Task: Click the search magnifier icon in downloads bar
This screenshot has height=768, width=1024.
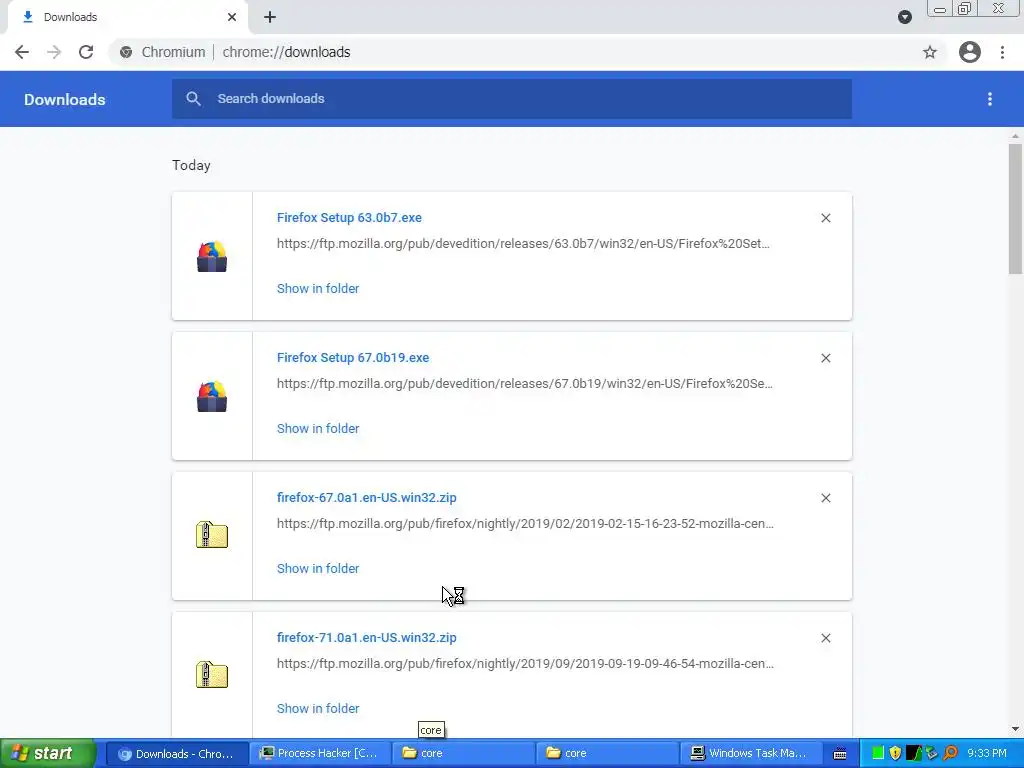Action: click(193, 99)
